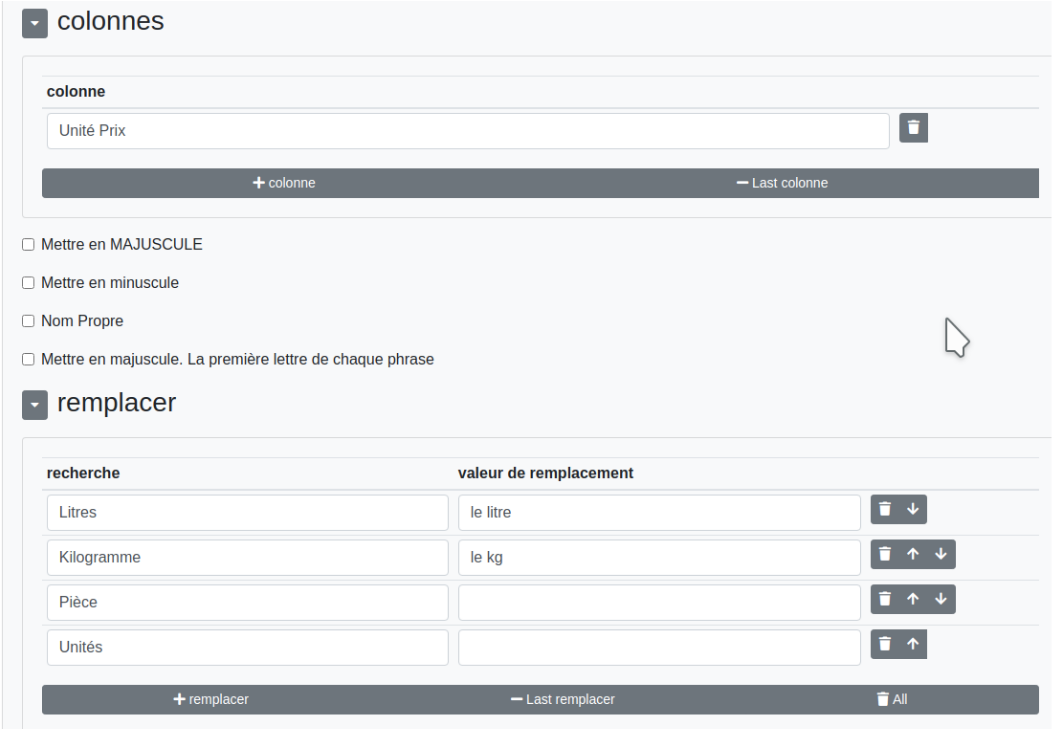Move the Litres row down
This screenshot has width=1052, height=729.
click(912, 509)
